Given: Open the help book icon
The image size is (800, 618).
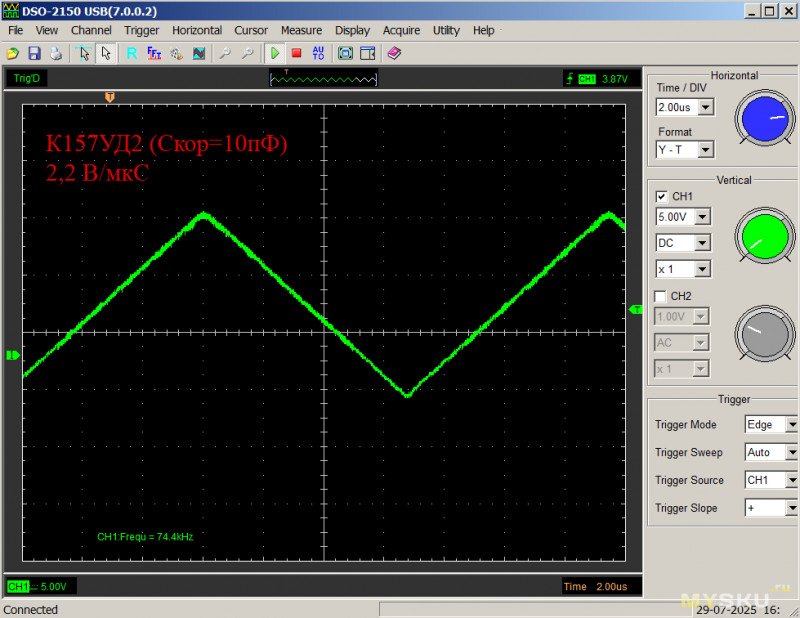Looking at the screenshot, I should coord(394,53).
